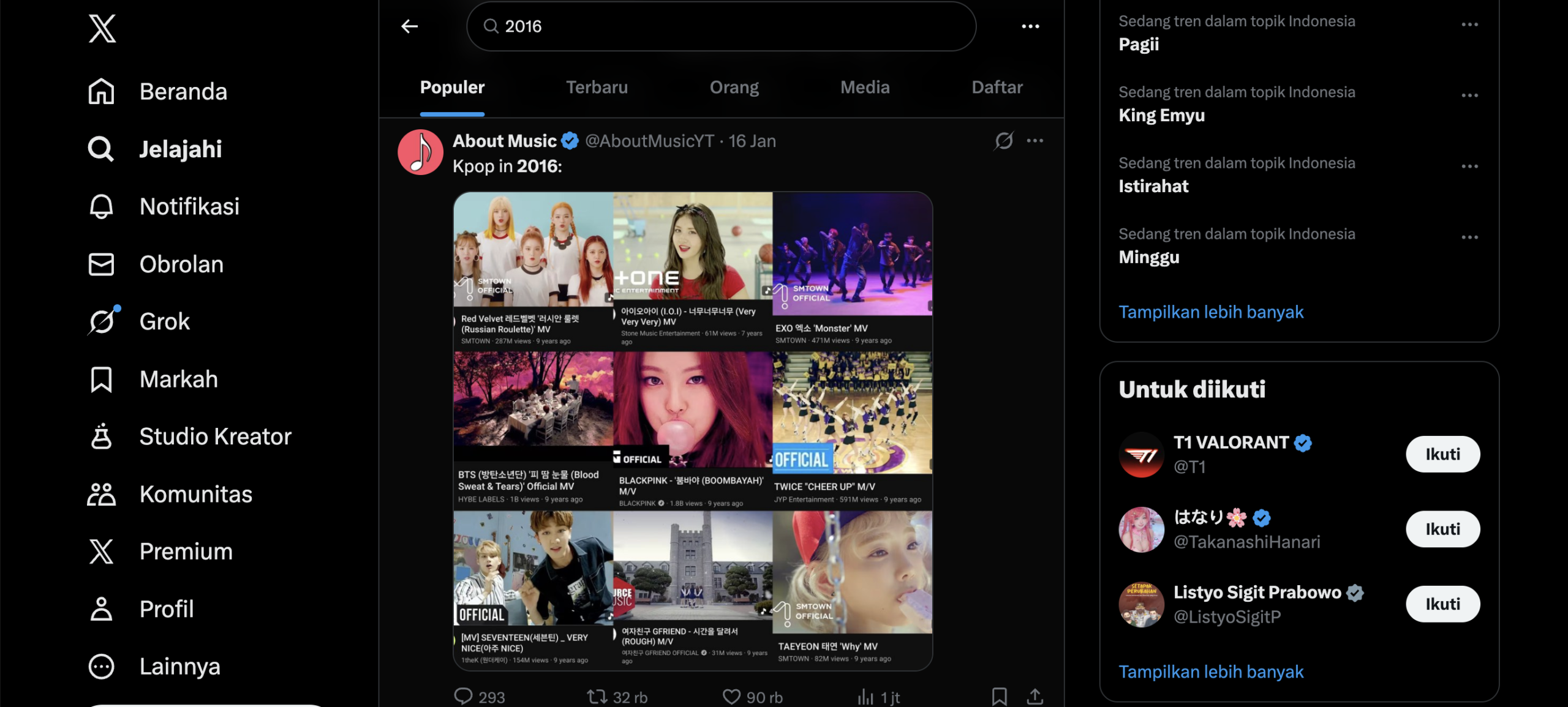Image resolution: width=1568 pixels, height=707 pixels.
Task: Follow @TakanashiHanari
Action: click(1442, 529)
